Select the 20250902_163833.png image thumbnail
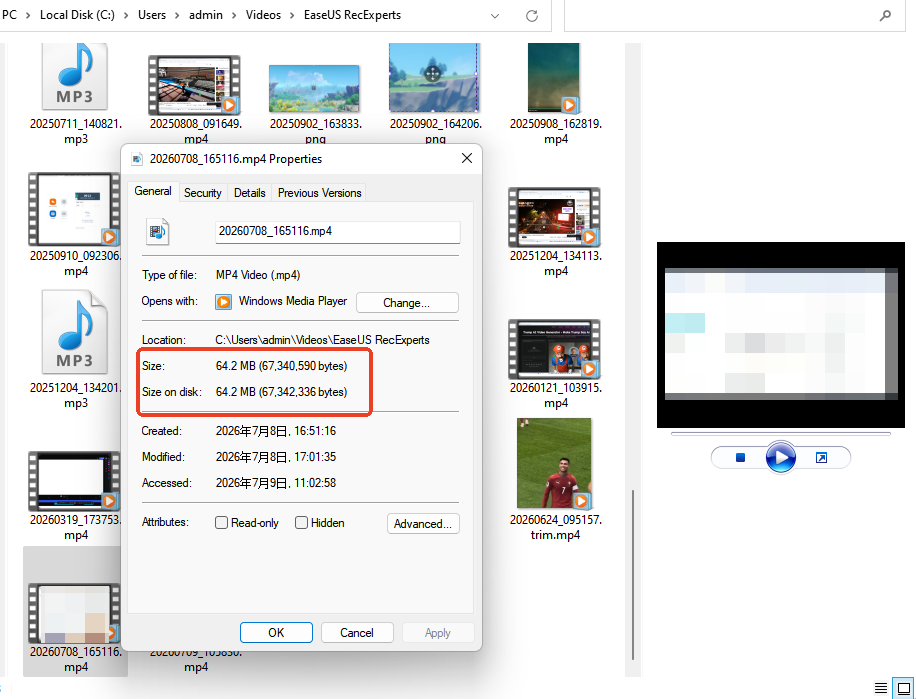The width and height of the screenshot is (916, 699). click(x=314, y=88)
